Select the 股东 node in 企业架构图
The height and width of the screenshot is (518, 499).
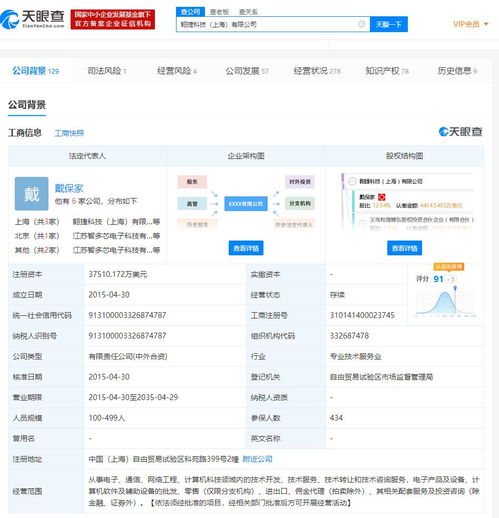(x=192, y=182)
